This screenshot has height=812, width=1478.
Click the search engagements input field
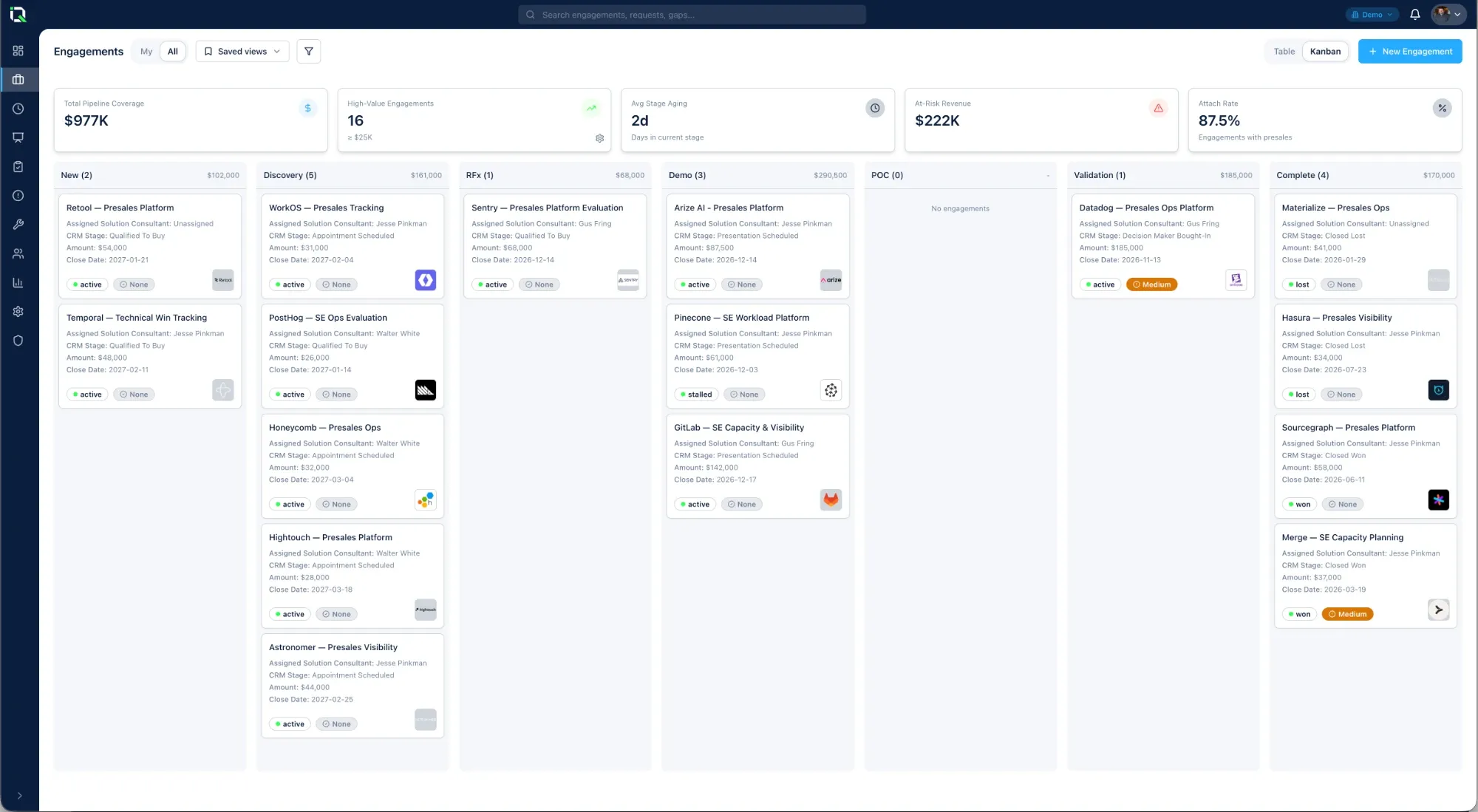[x=692, y=15]
